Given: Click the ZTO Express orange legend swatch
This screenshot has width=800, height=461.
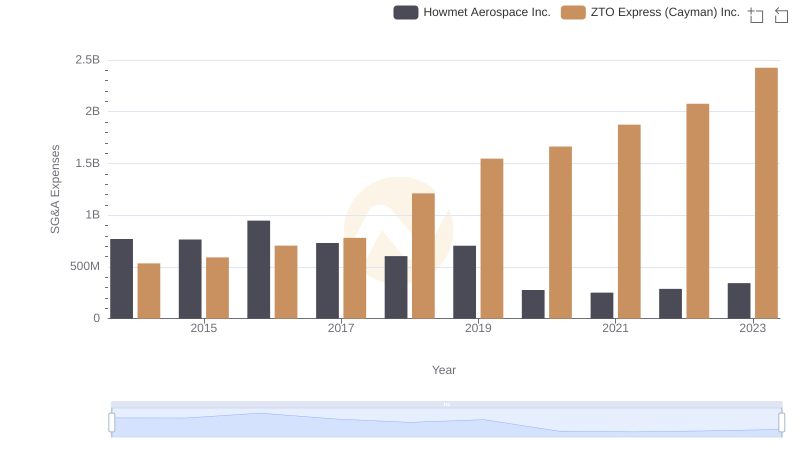Looking at the screenshot, I should pos(573,12).
